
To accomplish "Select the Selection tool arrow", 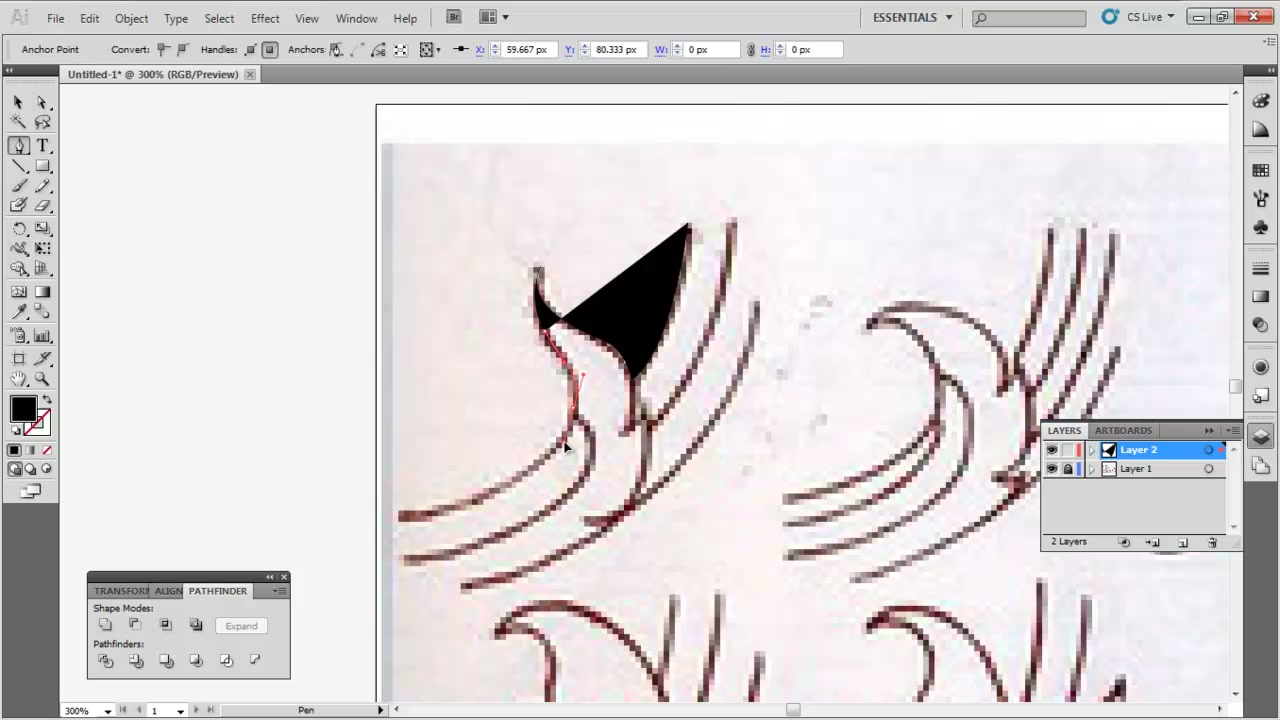I will (x=18, y=102).
